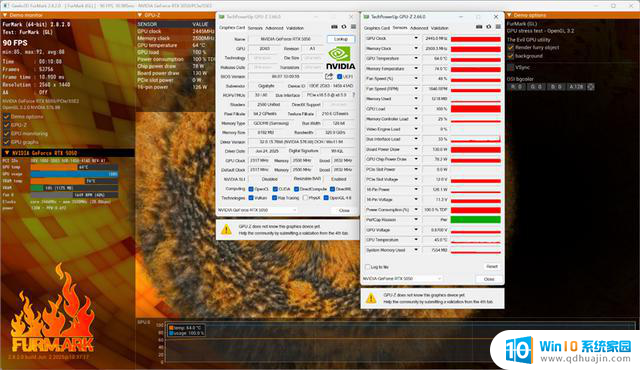Viewport: 640px width, 370px height.
Task: Toggle the PhysX checkbox
Action: pos(305,198)
